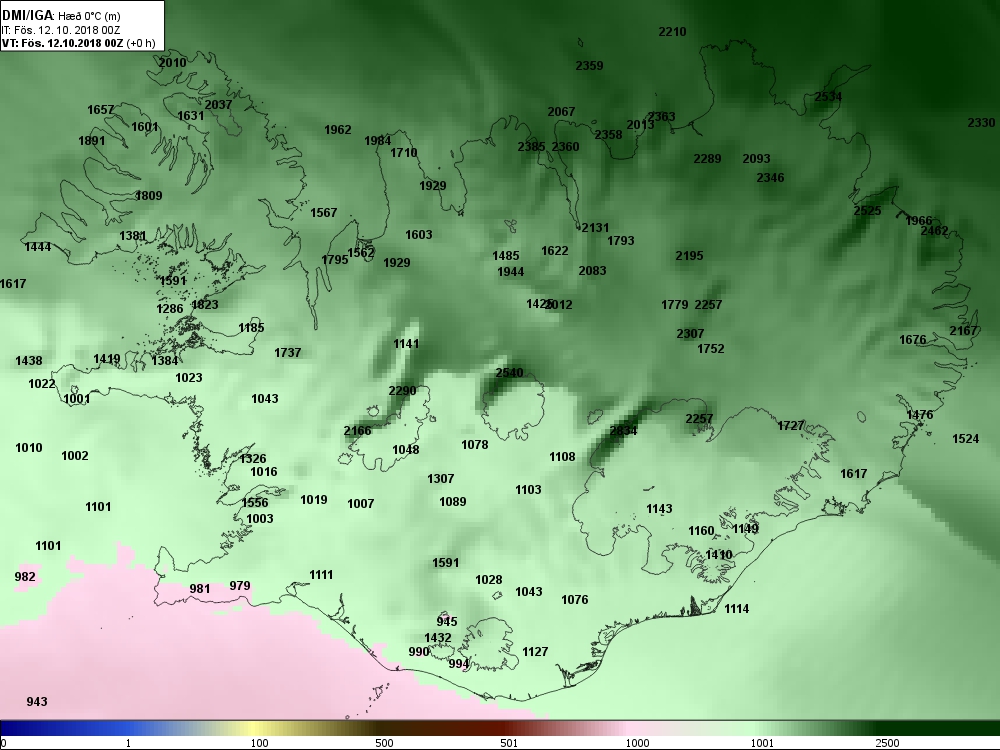Click the '2500' label on the color scale
Screen dimensions: 1000x750
[x=887, y=742]
